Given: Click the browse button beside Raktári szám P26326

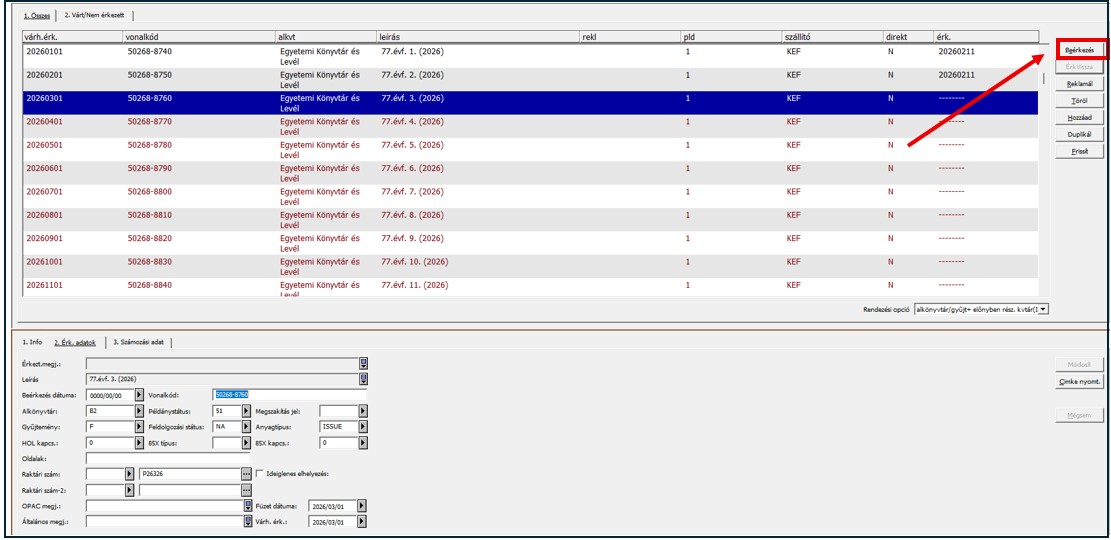Looking at the screenshot, I should click(x=247, y=474).
